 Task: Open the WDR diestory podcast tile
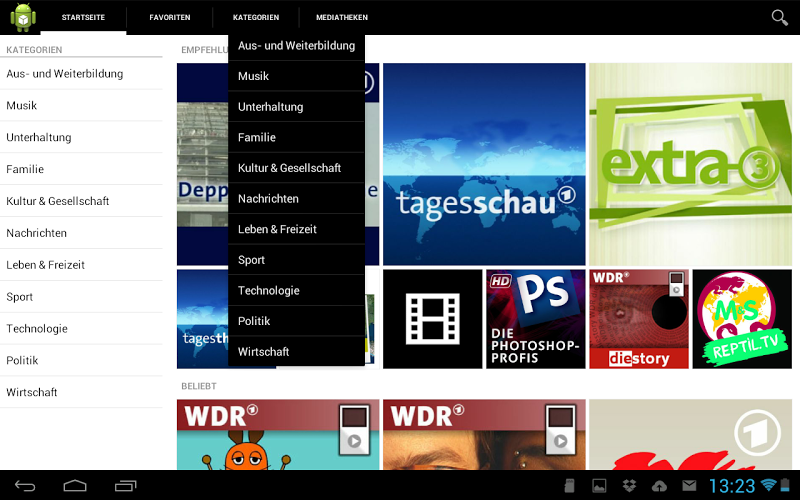tap(639, 319)
